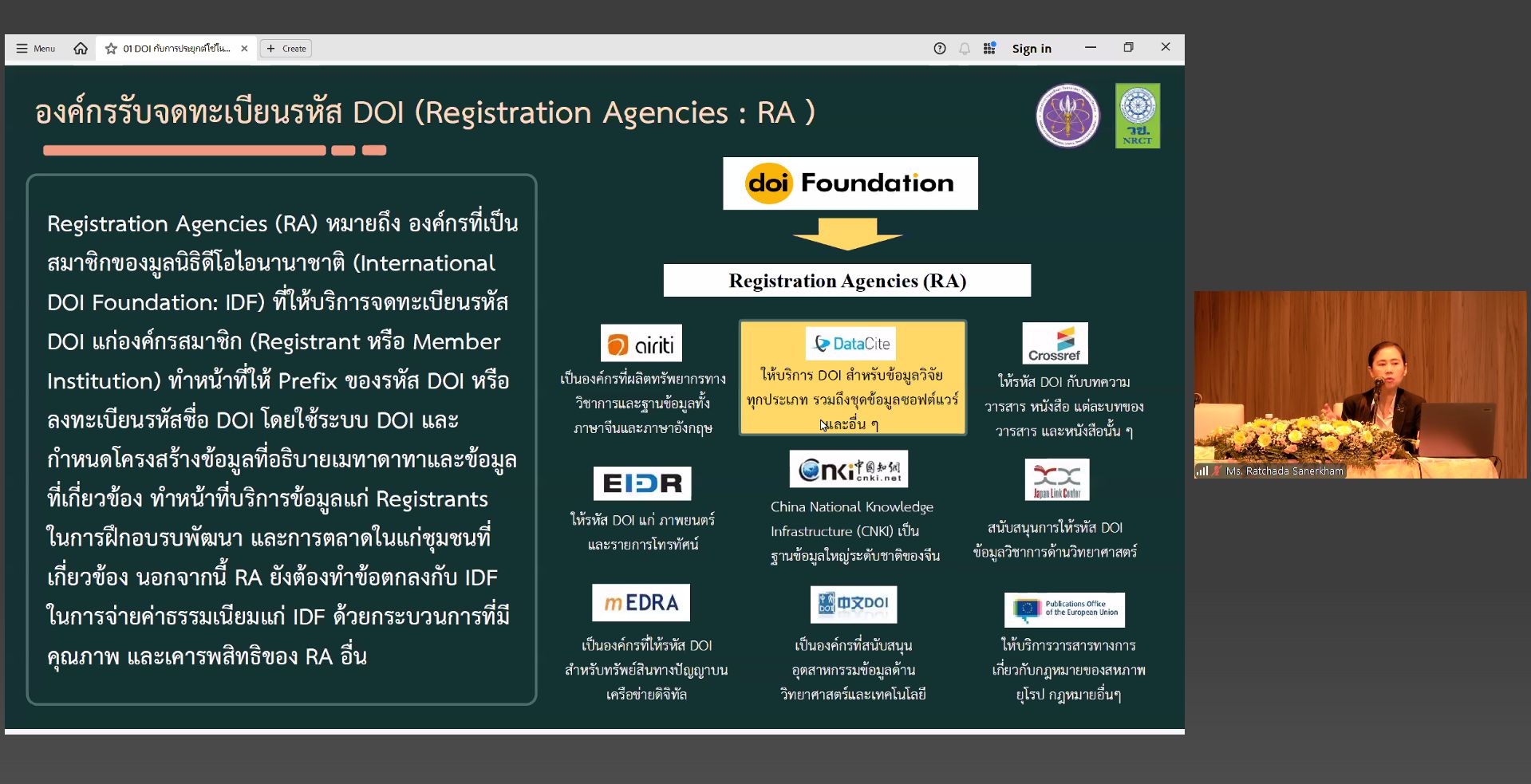Select the 01 DOI document tab
The height and width of the screenshot is (784, 1531).
pos(177,49)
